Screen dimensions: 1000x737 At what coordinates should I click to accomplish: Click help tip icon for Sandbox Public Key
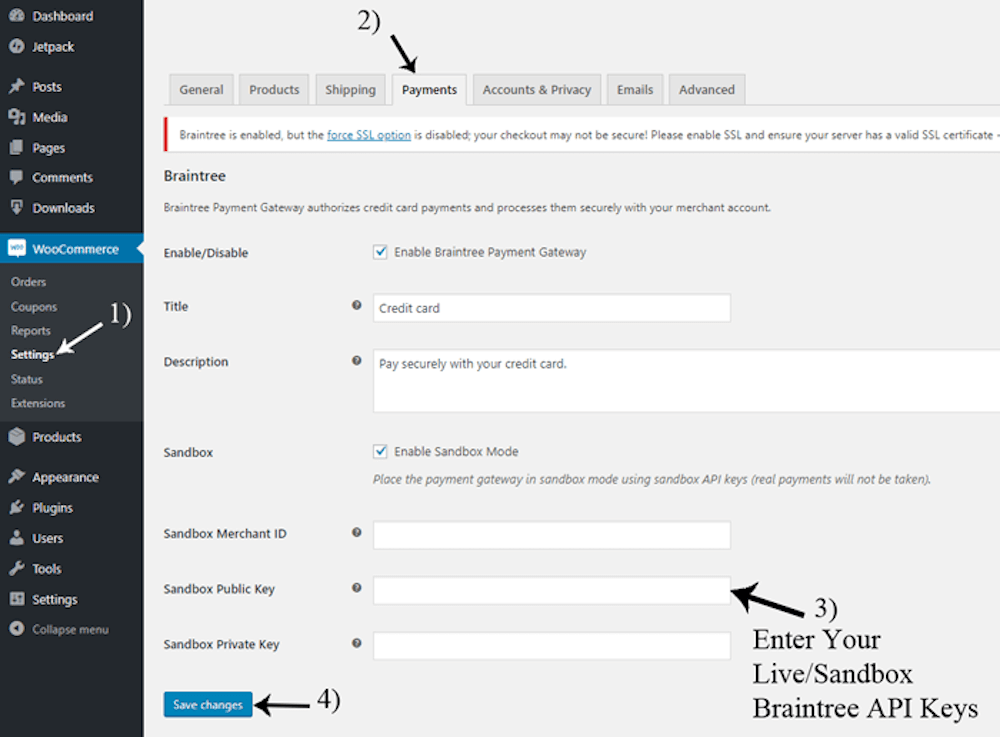357,588
